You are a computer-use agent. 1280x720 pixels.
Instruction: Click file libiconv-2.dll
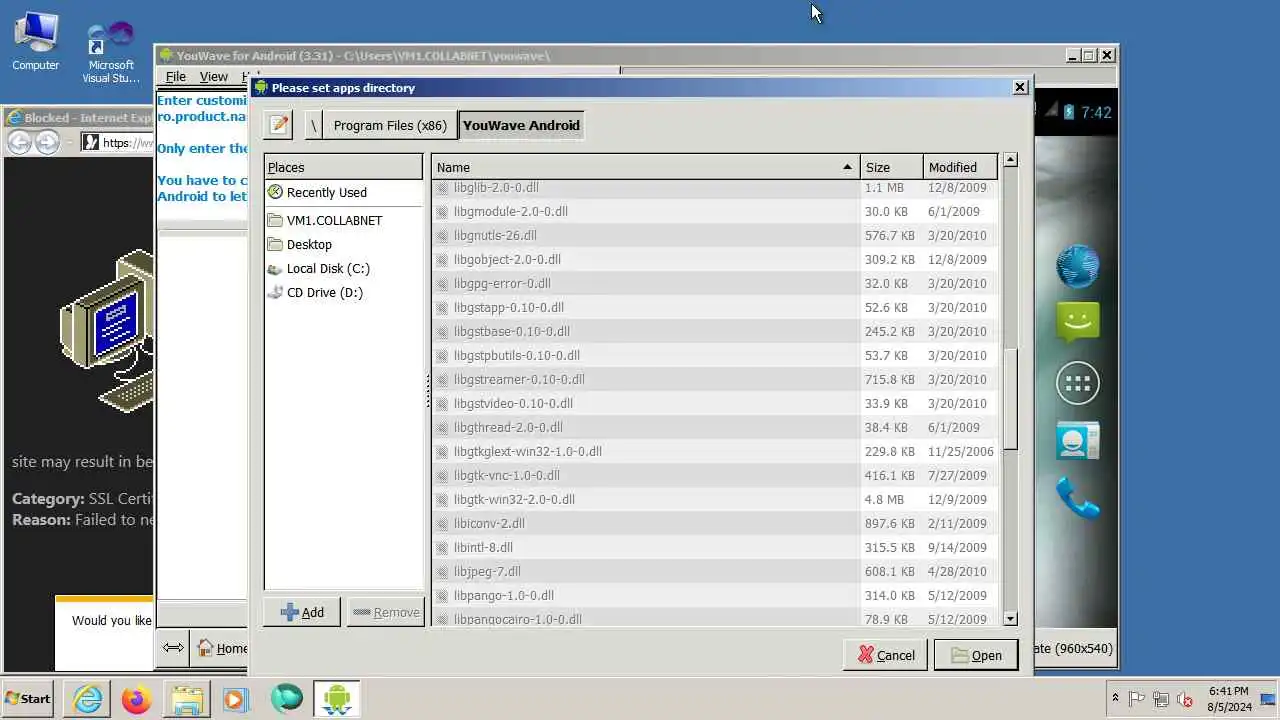489,523
